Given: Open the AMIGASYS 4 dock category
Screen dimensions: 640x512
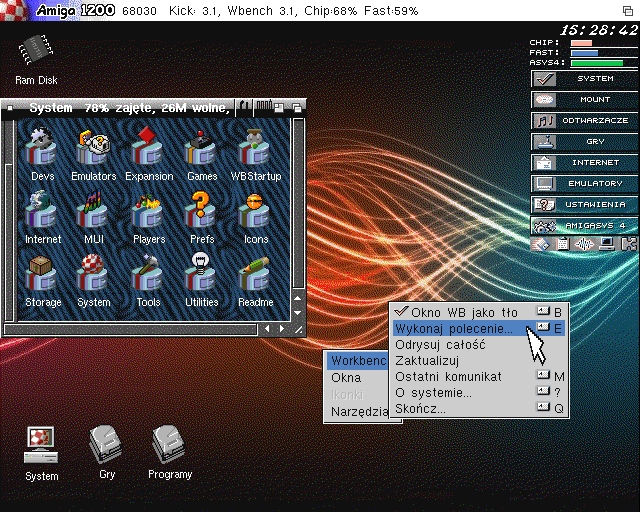Looking at the screenshot, I should (x=584, y=226).
